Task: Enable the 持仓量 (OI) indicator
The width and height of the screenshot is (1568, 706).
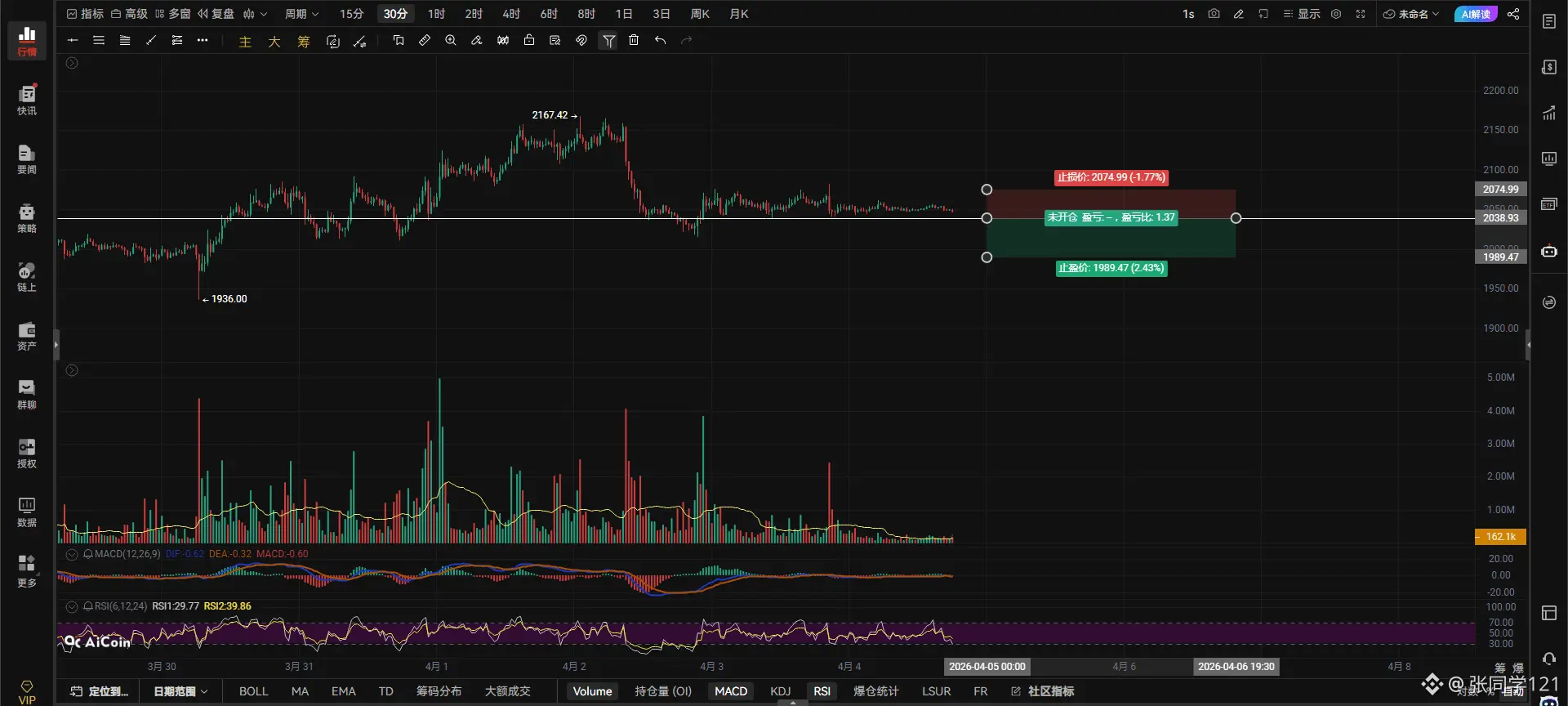Action: pyautogui.click(x=663, y=691)
